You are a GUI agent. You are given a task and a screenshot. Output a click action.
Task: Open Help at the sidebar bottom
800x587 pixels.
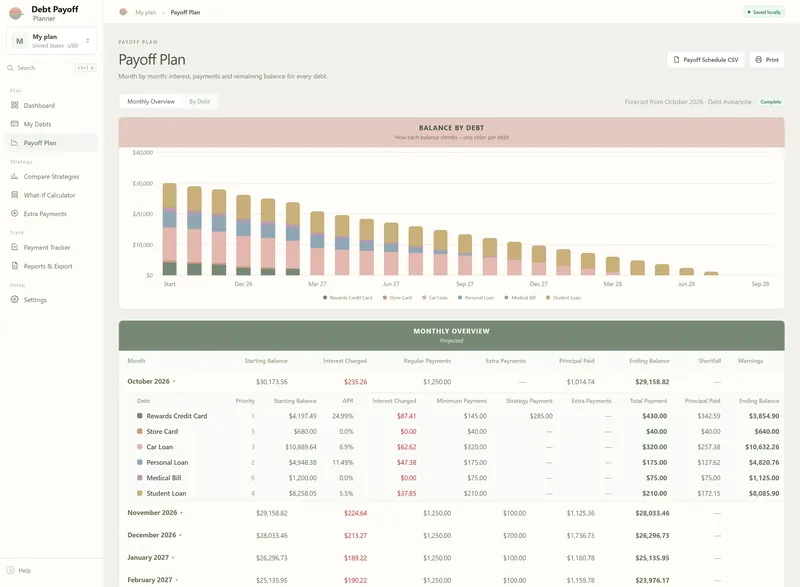click(x=19, y=570)
